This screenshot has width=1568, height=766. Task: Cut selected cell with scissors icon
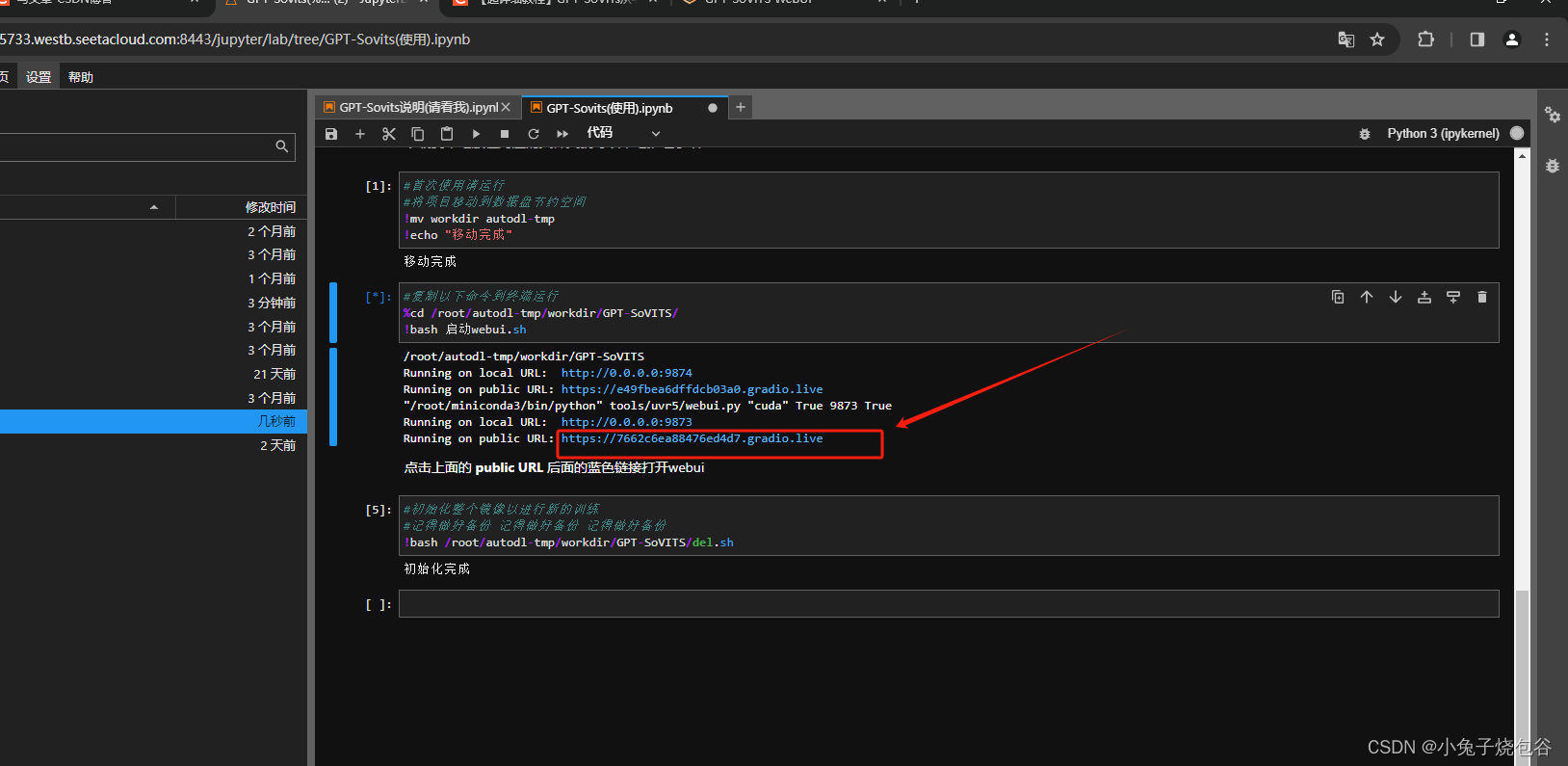(x=389, y=134)
